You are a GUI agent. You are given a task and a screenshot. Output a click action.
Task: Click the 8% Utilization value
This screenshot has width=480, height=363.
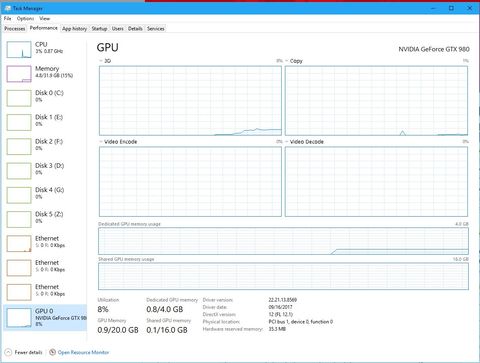tap(103, 309)
